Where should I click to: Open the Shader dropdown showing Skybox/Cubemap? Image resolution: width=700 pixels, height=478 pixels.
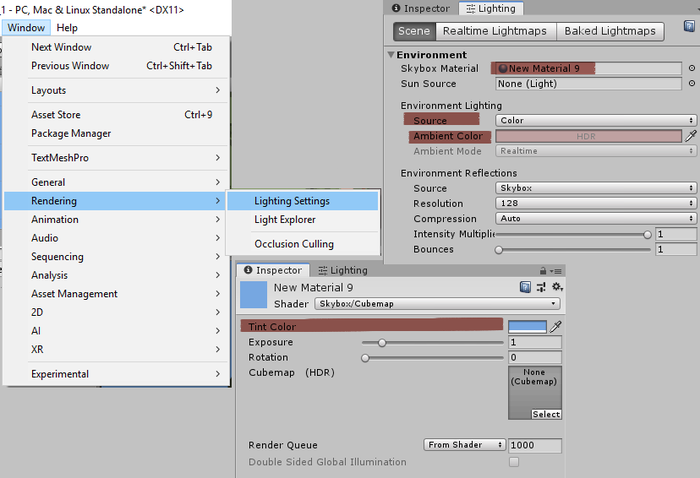point(437,303)
